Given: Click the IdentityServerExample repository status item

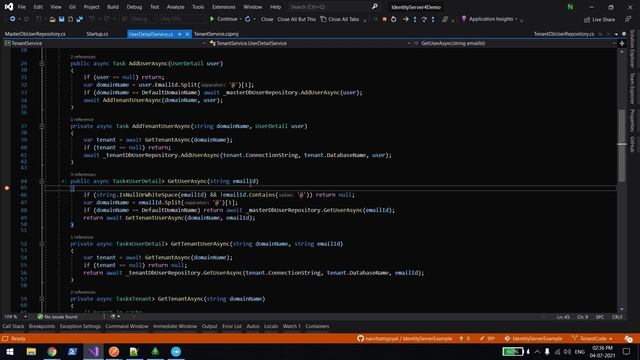Looking at the screenshot, I should [533, 339].
